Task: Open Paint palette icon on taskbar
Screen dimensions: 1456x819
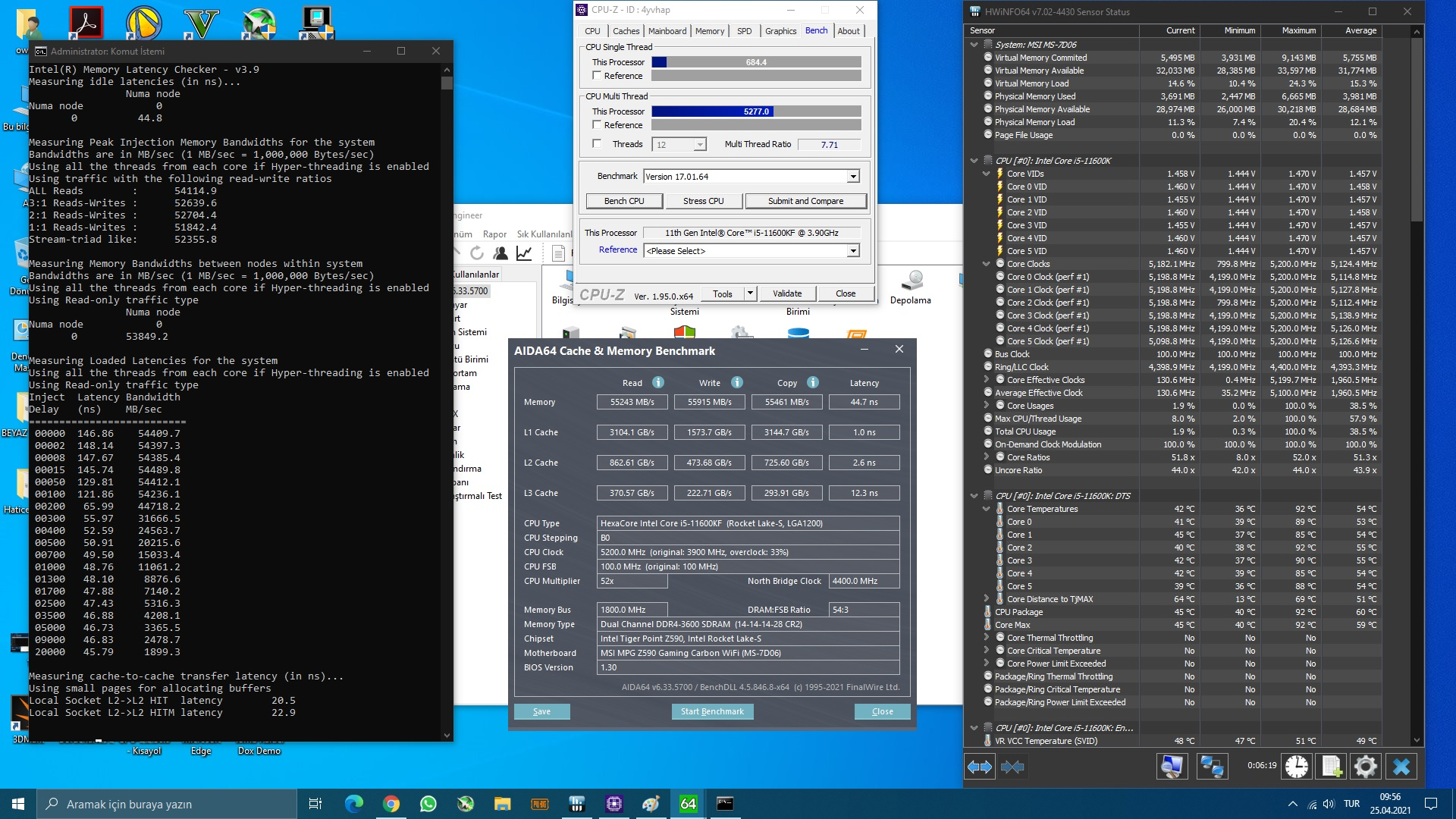Action: 651,804
